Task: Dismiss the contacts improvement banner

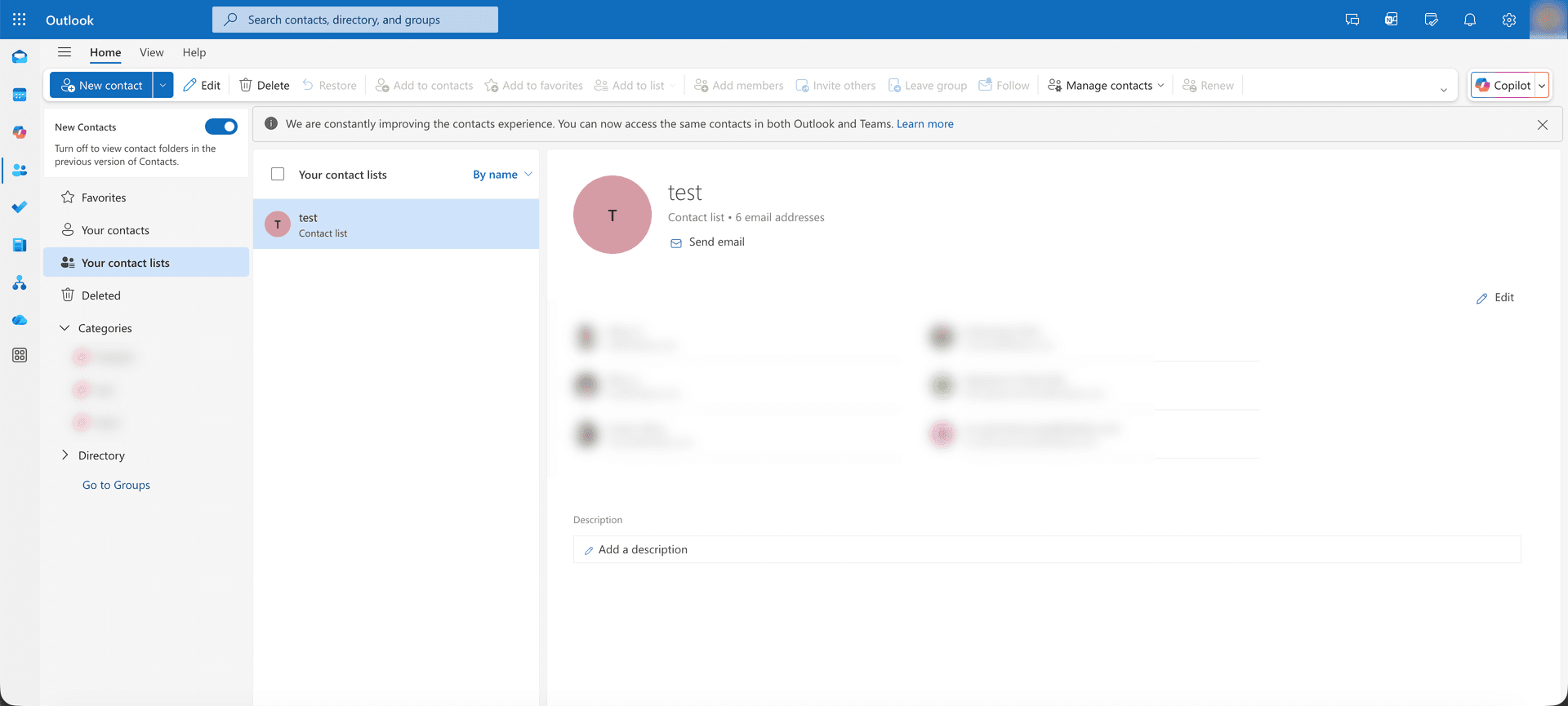Action: (x=1543, y=125)
